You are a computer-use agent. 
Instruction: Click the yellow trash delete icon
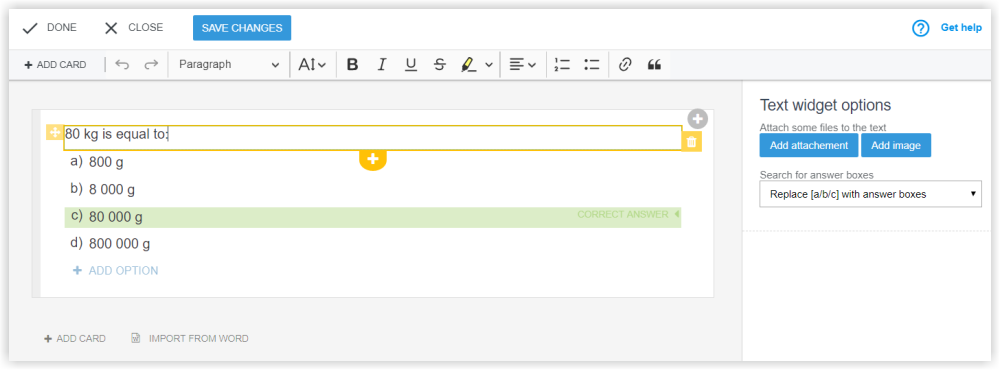click(691, 142)
